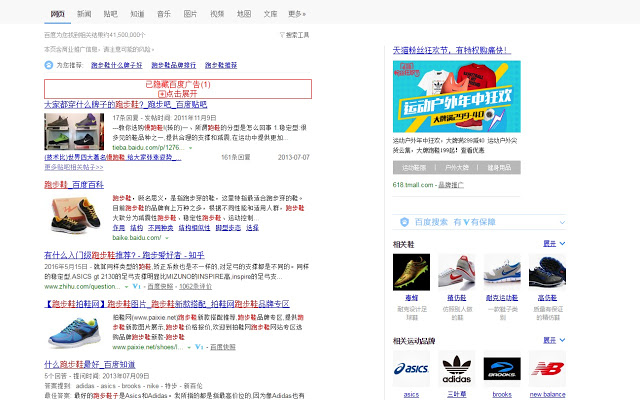
Task: Open the 世界四大著名慢跑鞋 tieba post link
Action: point(113,157)
